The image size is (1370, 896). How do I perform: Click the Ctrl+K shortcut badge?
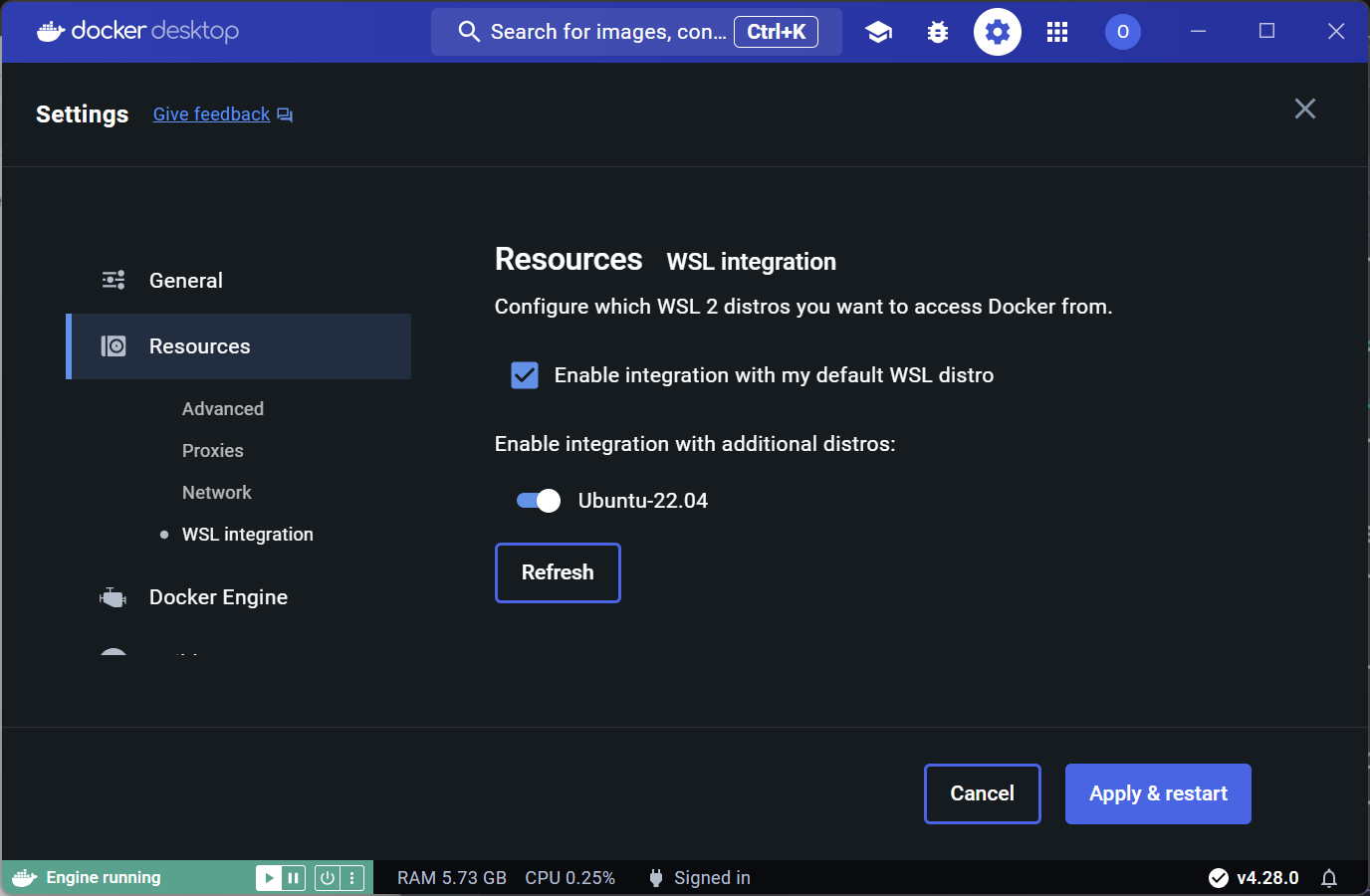(777, 32)
